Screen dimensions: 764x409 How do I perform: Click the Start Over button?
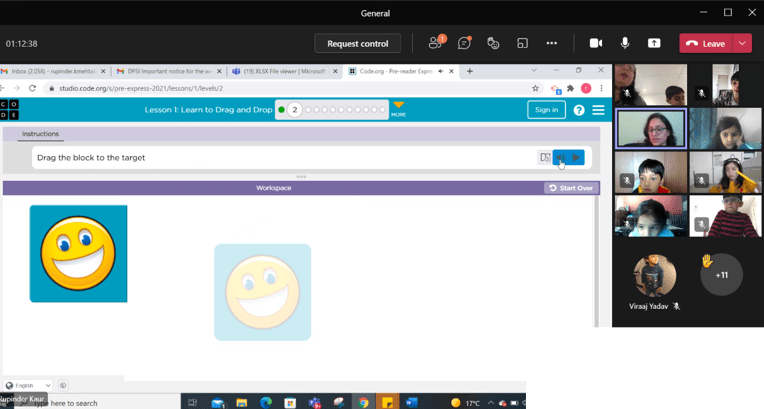tap(571, 188)
